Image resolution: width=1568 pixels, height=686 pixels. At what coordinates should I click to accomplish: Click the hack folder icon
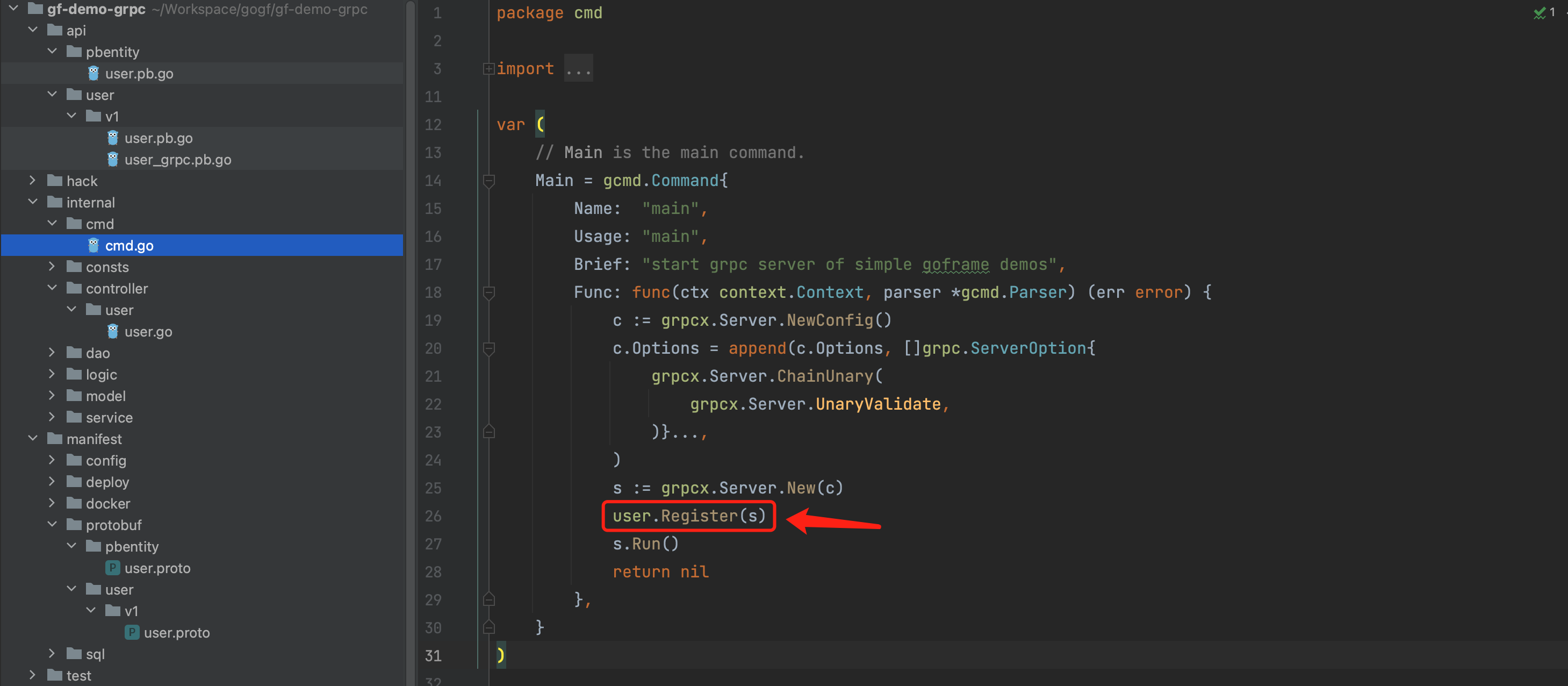tap(55, 181)
